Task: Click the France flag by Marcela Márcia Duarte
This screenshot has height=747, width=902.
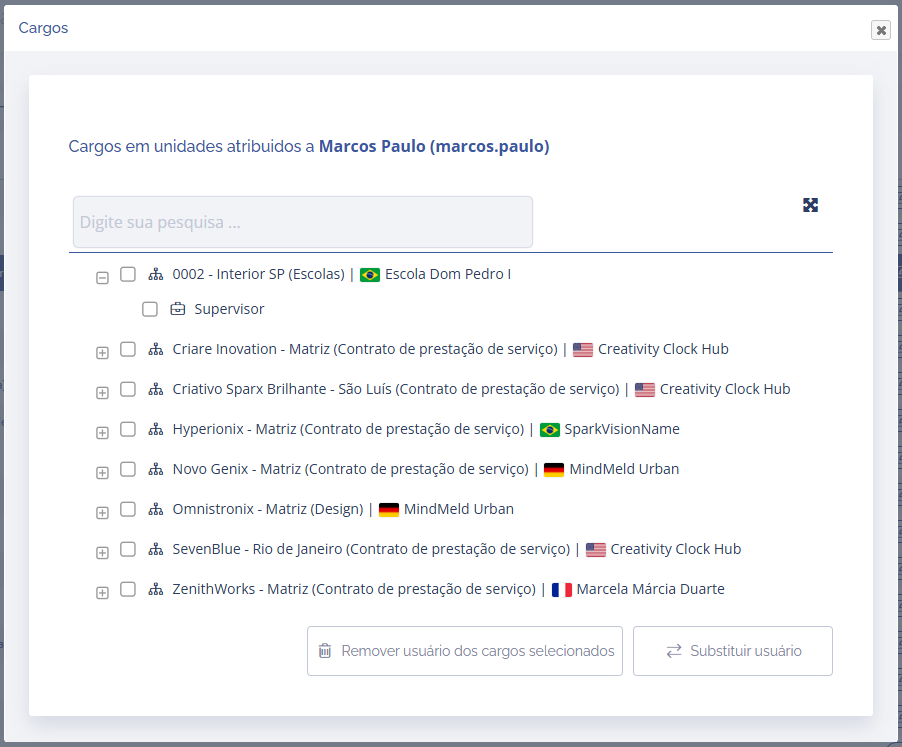Action: [561, 590]
